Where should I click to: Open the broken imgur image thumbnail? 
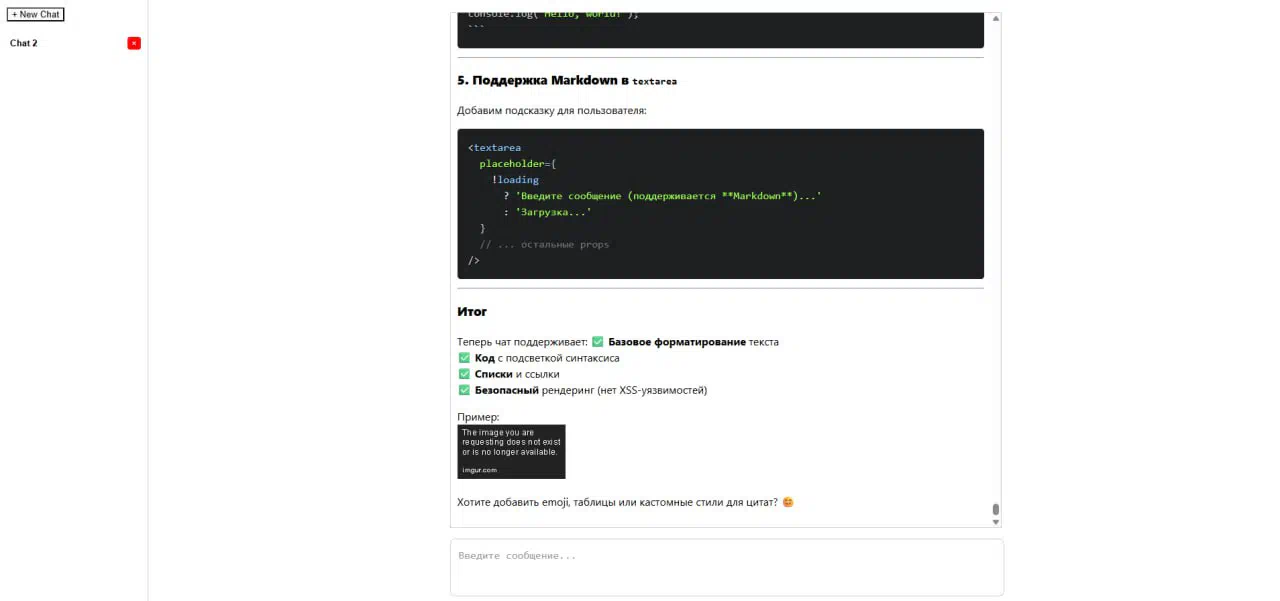[x=511, y=452]
